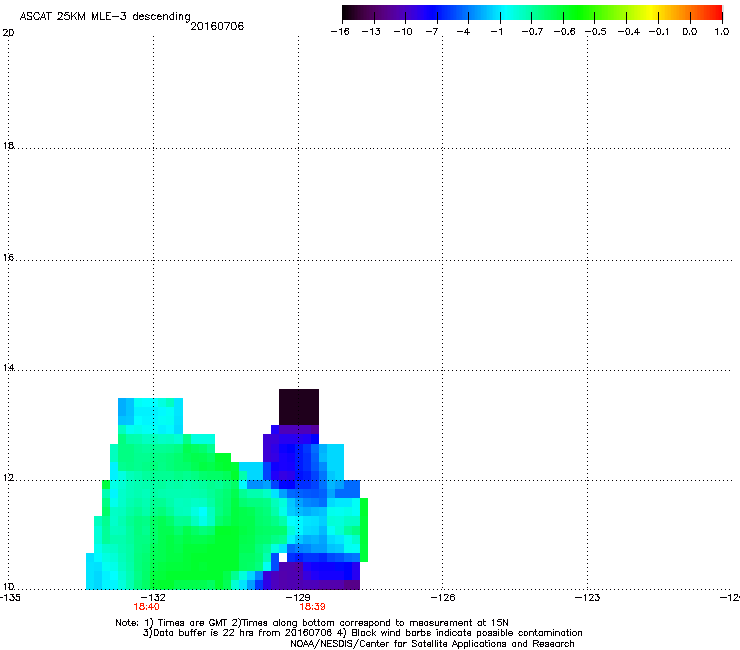Click latitude label 10
The image size is (740, 650).
[x=8, y=586]
